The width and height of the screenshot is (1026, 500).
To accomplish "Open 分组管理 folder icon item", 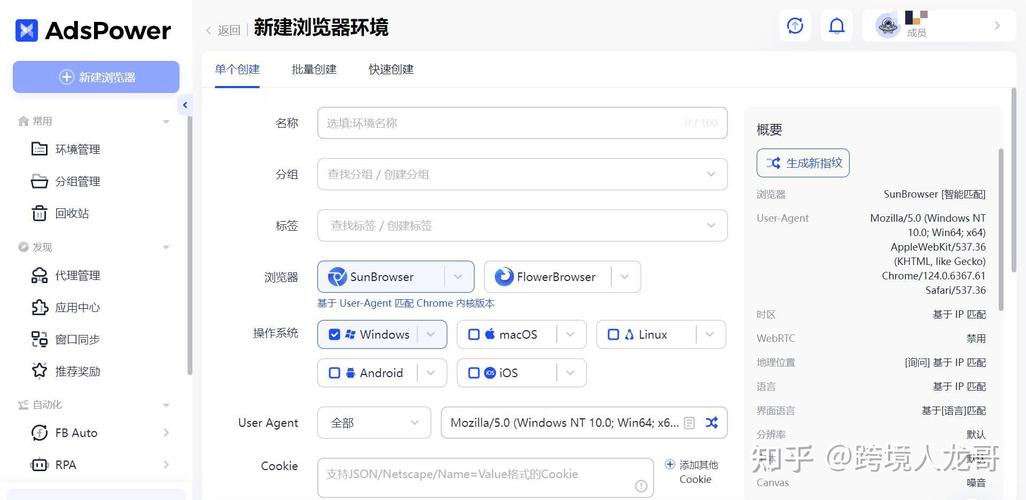I will pos(65,181).
